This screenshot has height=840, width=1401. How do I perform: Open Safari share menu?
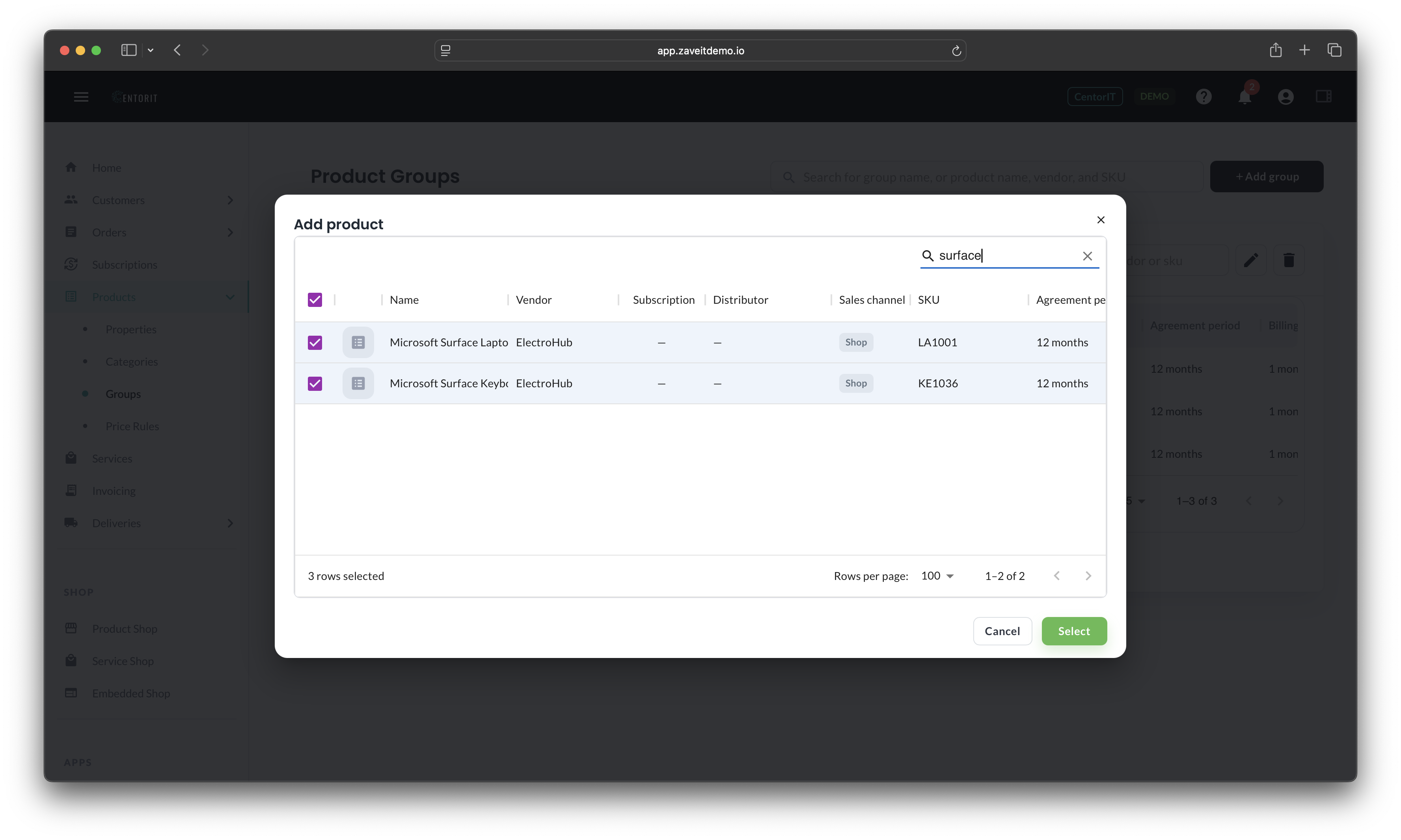[x=1275, y=50]
